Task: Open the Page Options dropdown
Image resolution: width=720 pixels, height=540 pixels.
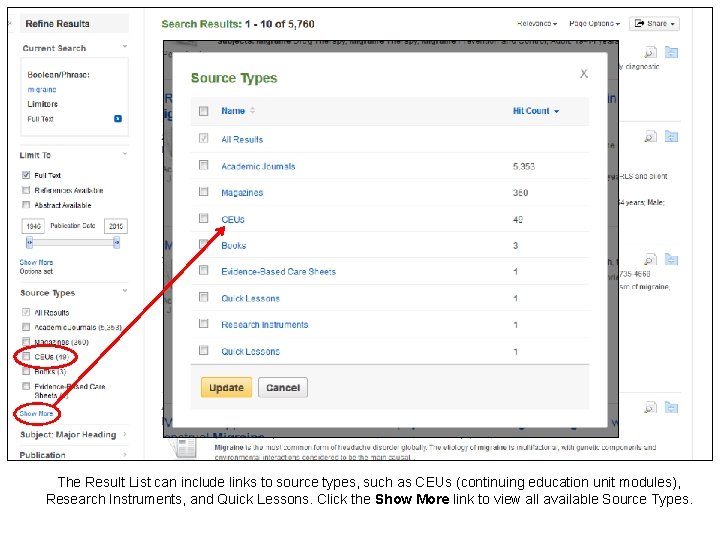Action: tap(594, 23)
